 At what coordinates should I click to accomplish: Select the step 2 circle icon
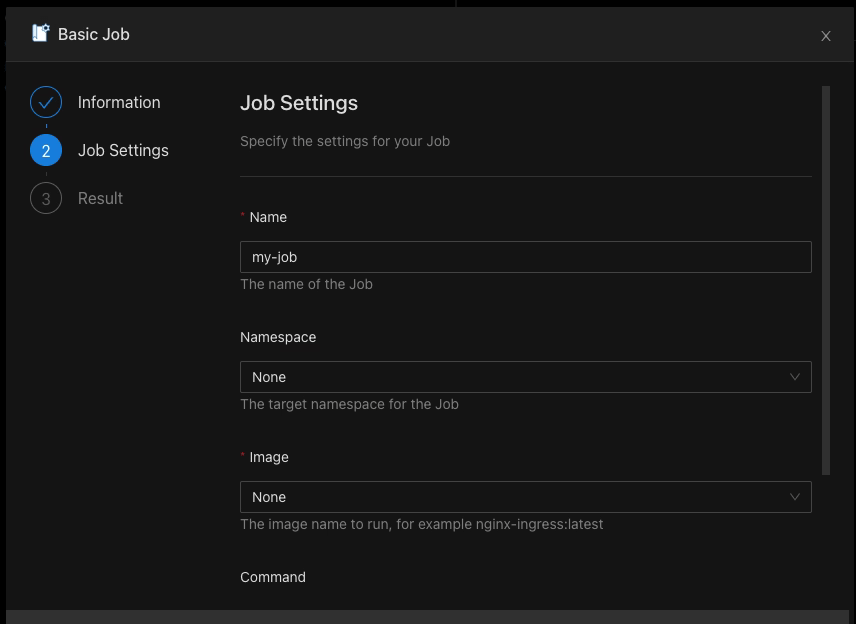pyautogui.click(x=45, y=149)
